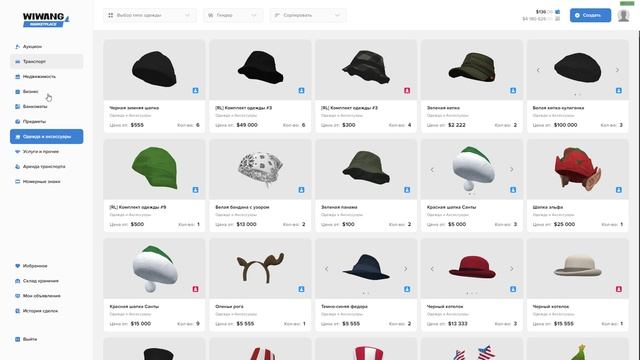The image size is (640, 360).
Task: Click the $13 000 price text
Action: (247, 224)
